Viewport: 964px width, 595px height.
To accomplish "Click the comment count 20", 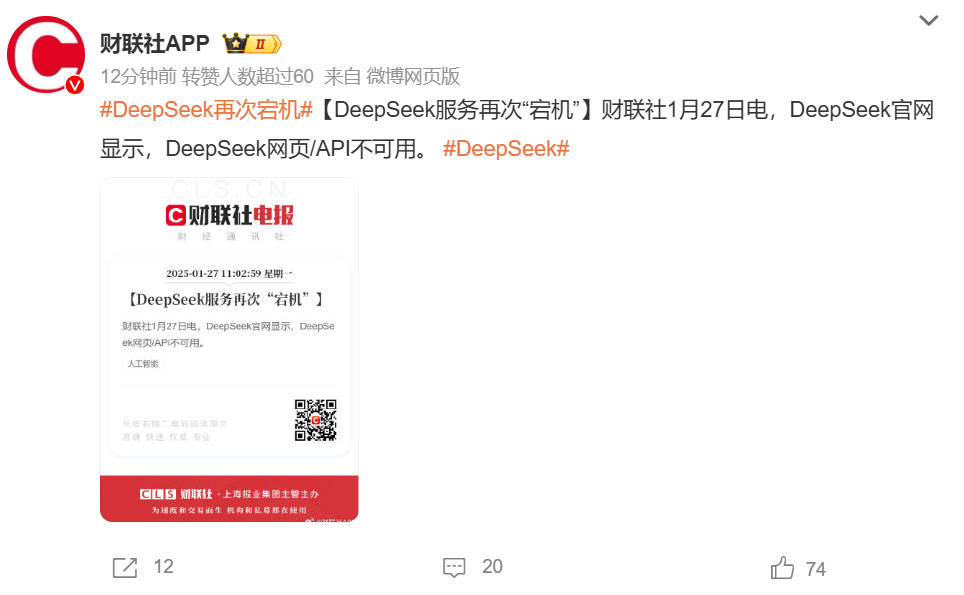I will click(x=492, y=567).
